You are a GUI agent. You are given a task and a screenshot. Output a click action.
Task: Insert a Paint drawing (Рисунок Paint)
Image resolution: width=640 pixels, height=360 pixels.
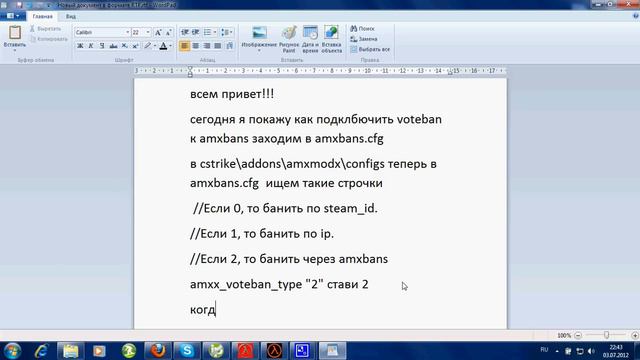point(289,39)
